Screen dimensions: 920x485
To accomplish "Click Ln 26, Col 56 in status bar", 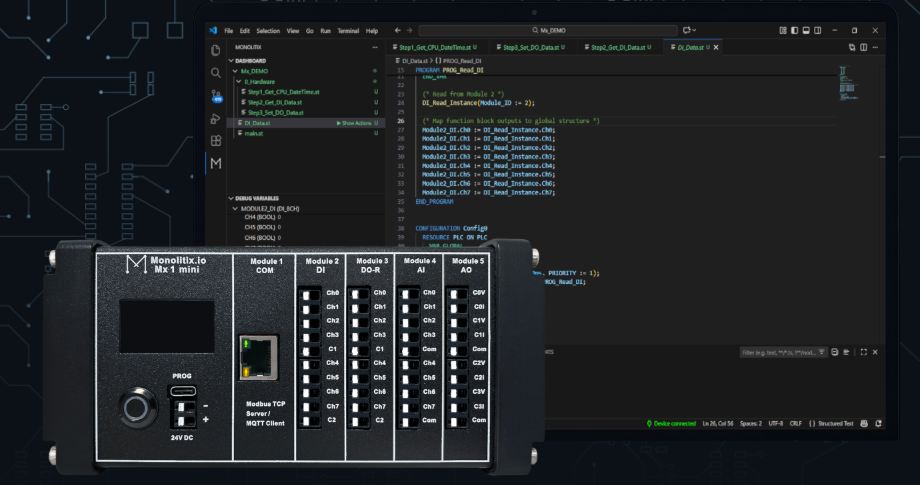I will pos(718,423).
